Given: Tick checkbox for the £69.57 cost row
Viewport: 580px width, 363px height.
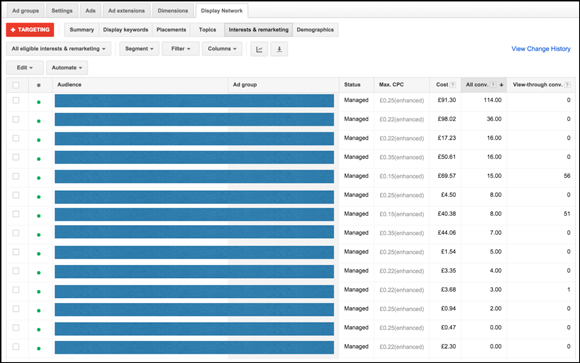Looking at the screenshot, I should 16,176.
